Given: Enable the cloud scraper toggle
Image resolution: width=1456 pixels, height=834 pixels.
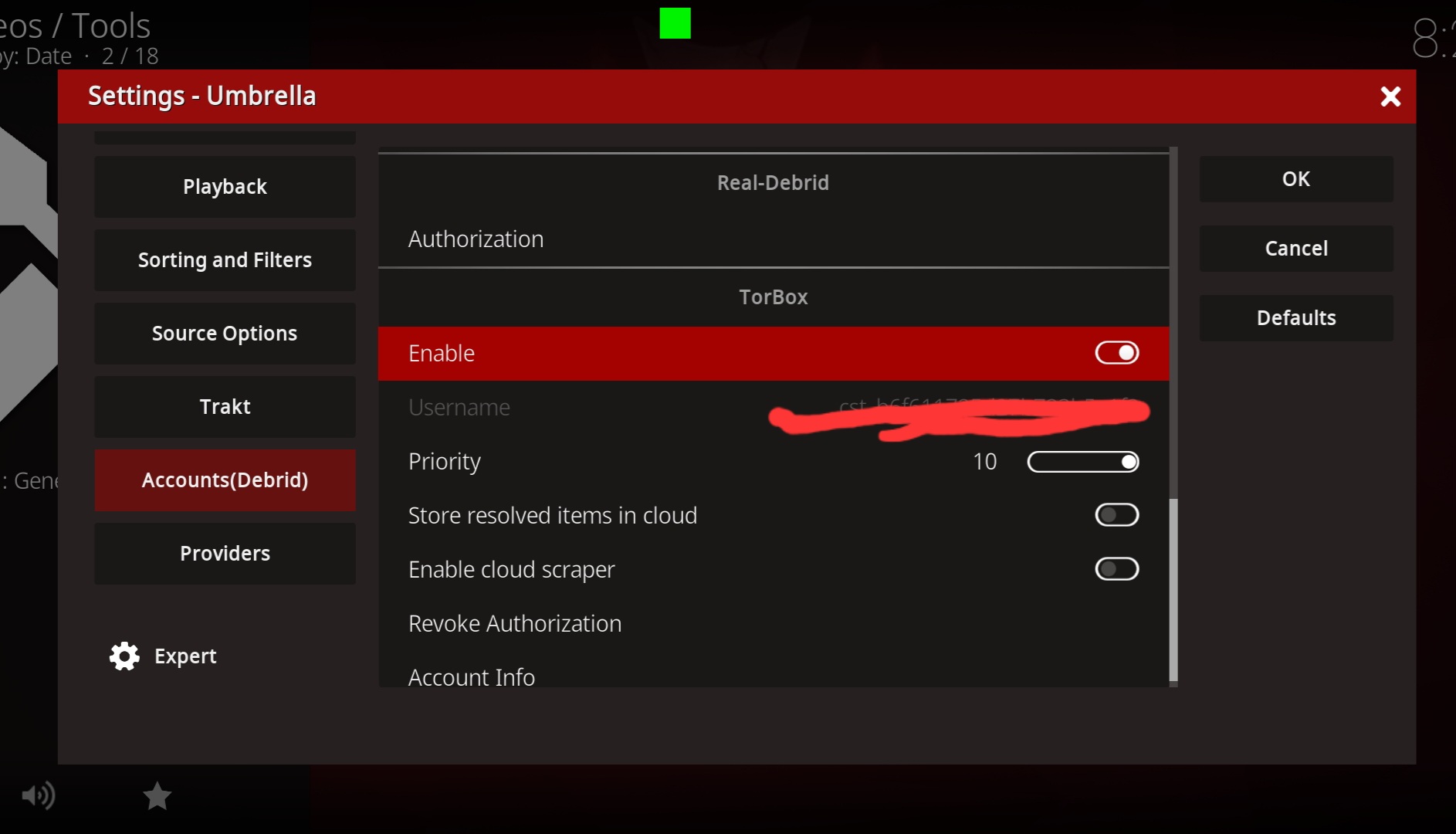Looking at the screenshot, I should point(1116,569).
